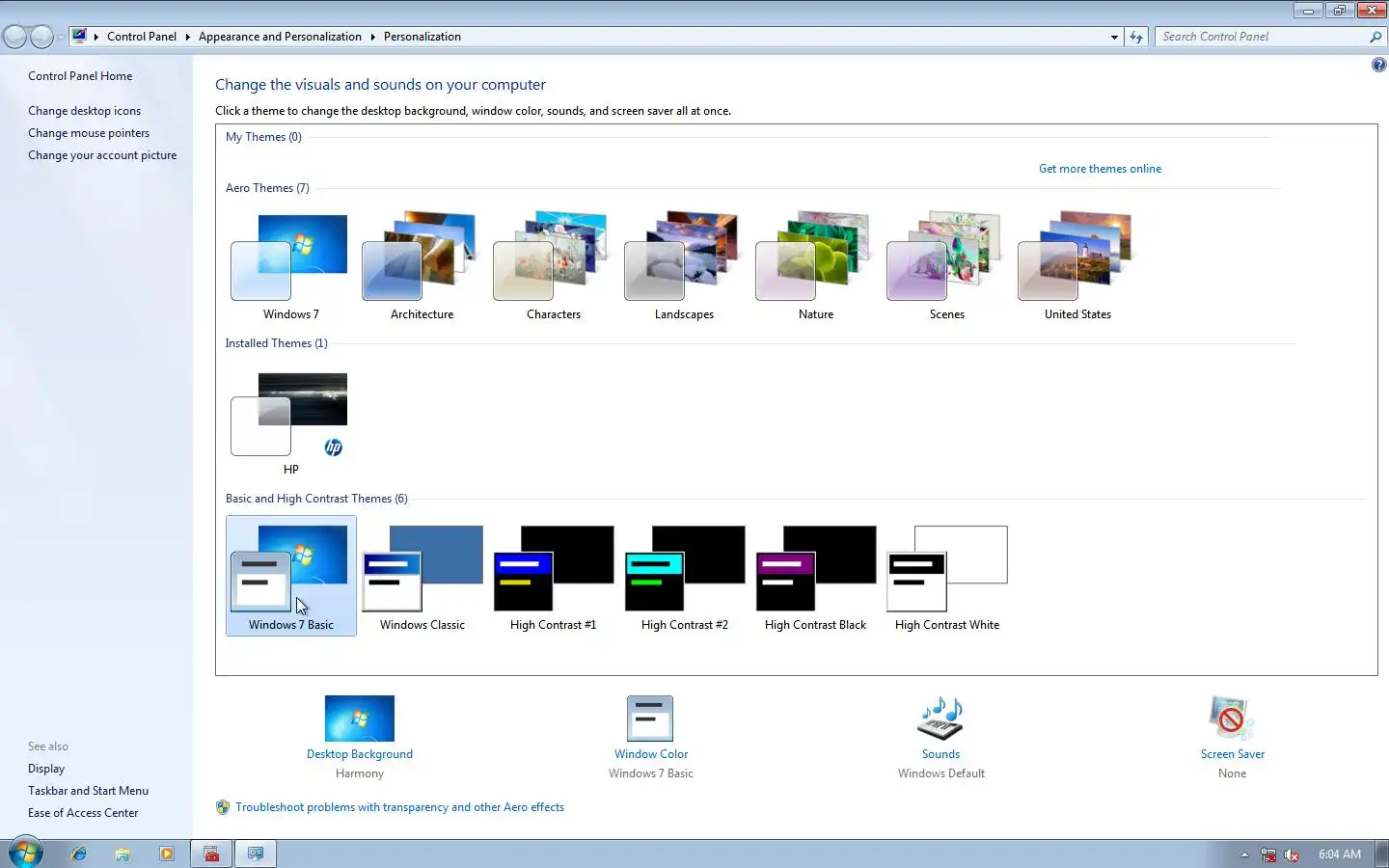Screen dimensions: 1389x868
Task: Open Change desktop icons
Action: coord(84,111)
